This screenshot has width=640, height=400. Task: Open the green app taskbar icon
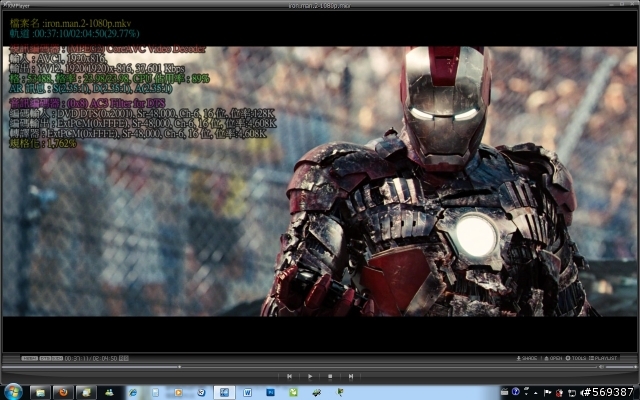293,393
